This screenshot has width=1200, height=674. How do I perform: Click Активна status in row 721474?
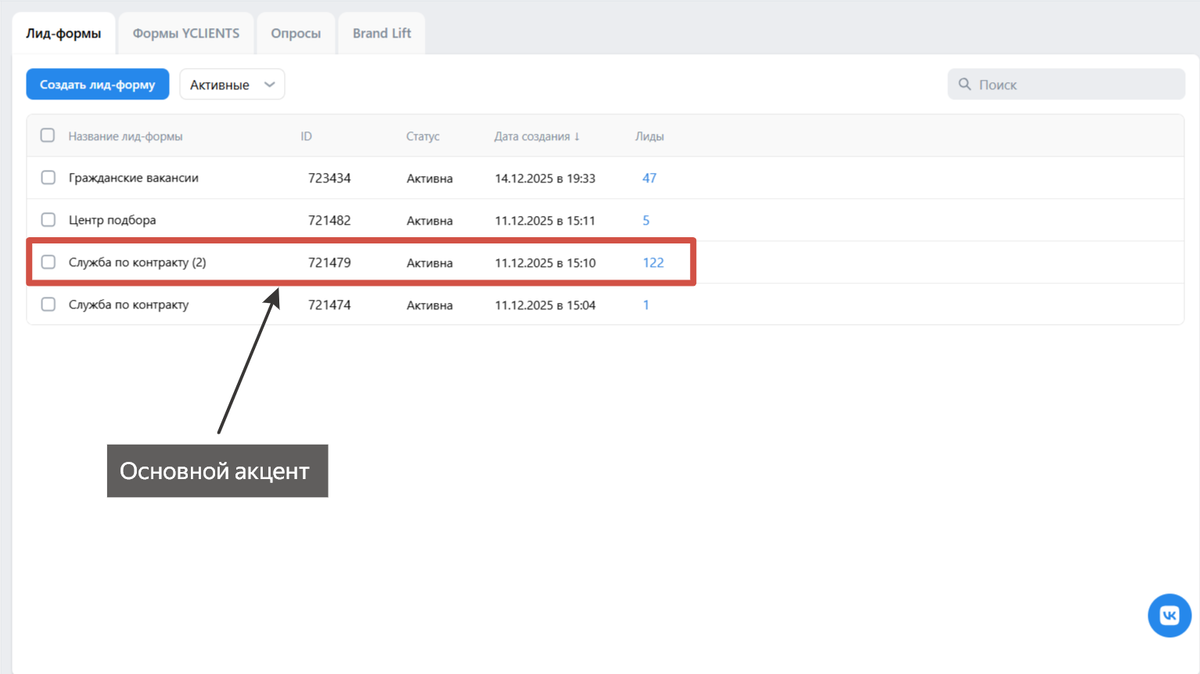(x=429, y=304)
